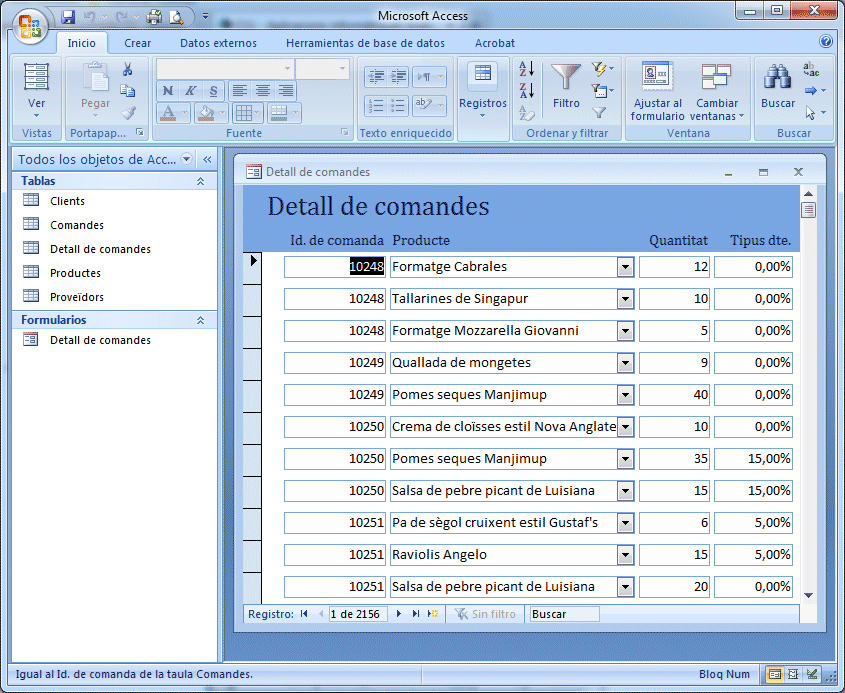Click the font color A icon
The width and height of the screenshot is (845, 693).
point(168,113)
